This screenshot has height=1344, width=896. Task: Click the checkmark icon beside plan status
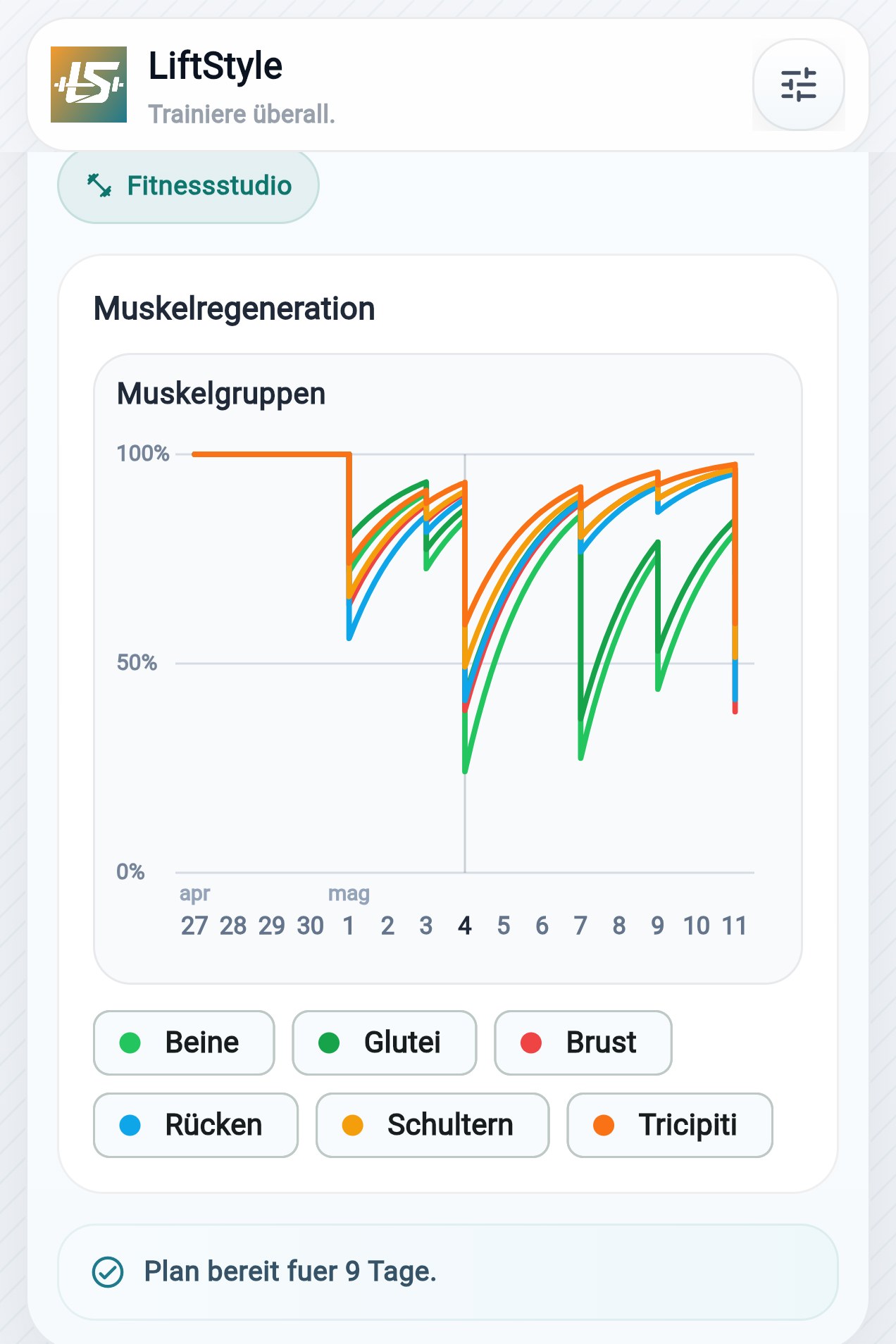coord(108,1272)
